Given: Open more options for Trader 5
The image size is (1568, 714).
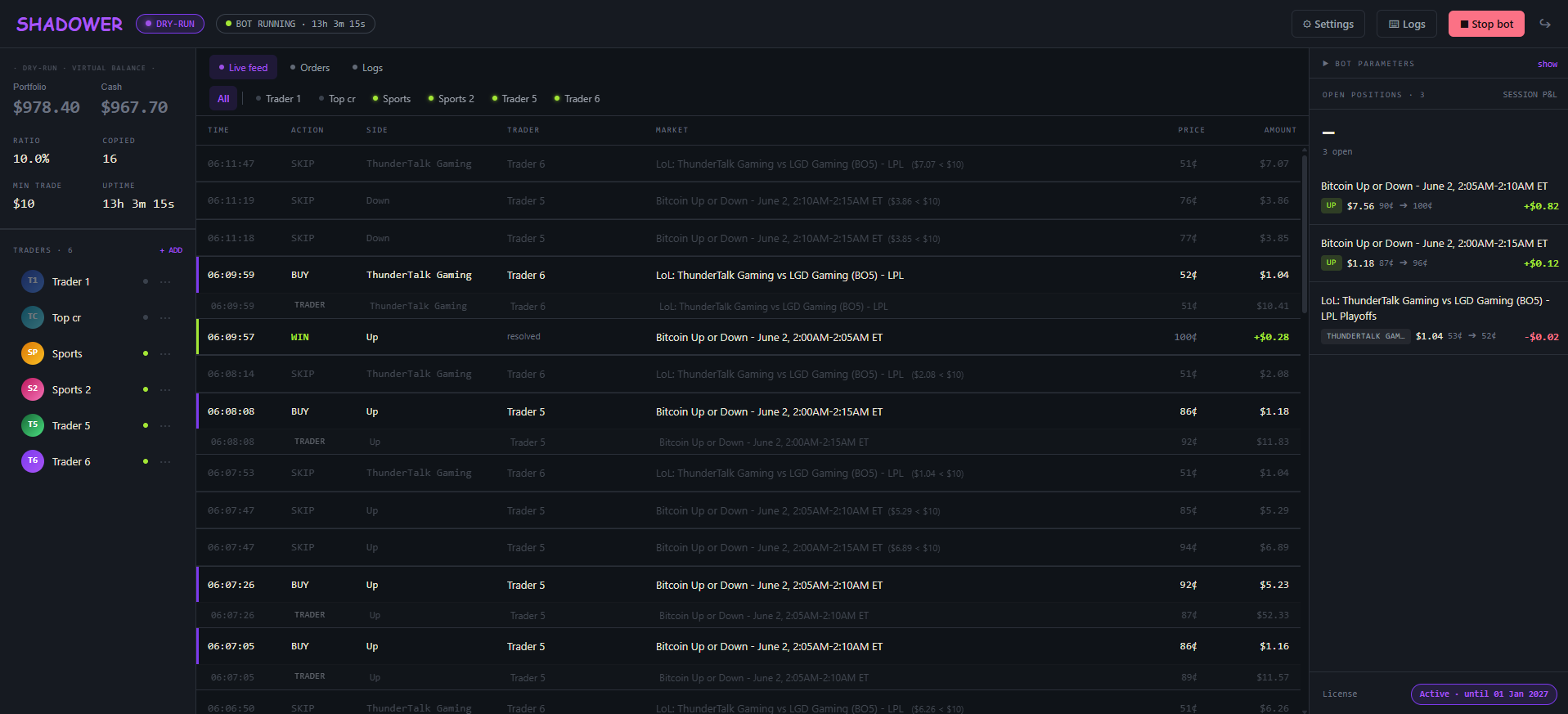Looking at the screenshot, I should (165, 426).
